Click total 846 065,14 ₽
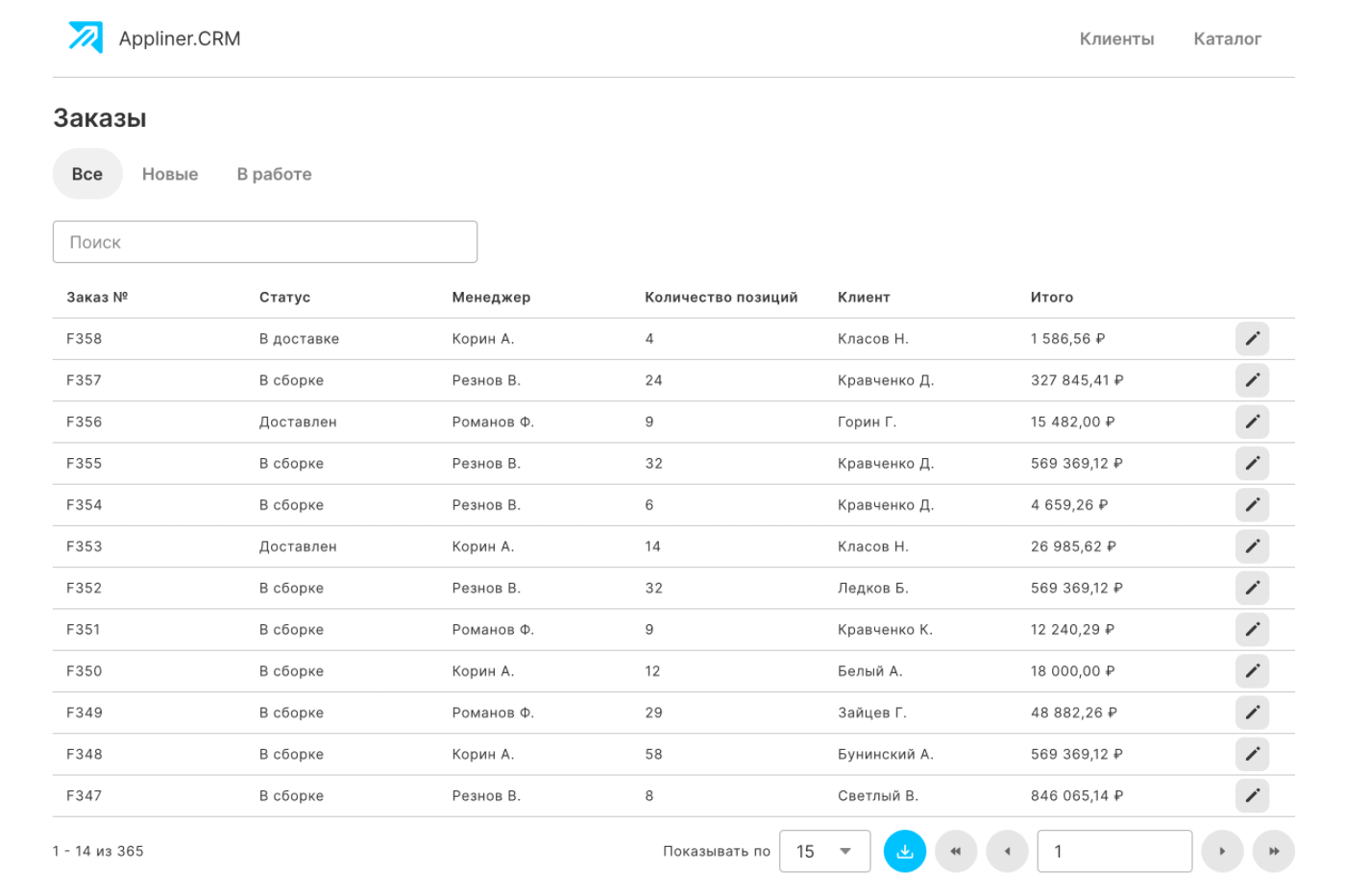 pyautogui.click(x=1077, y=795)
